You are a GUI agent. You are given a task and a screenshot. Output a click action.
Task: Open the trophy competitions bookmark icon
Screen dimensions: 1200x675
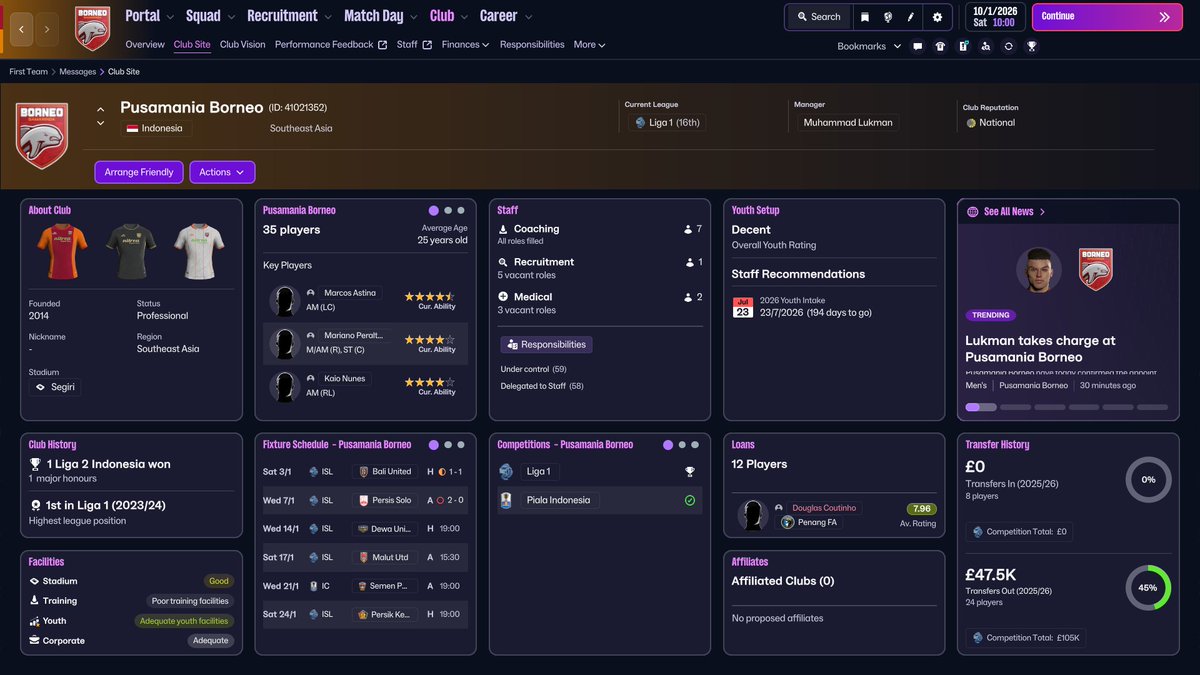click(1032, 46)
